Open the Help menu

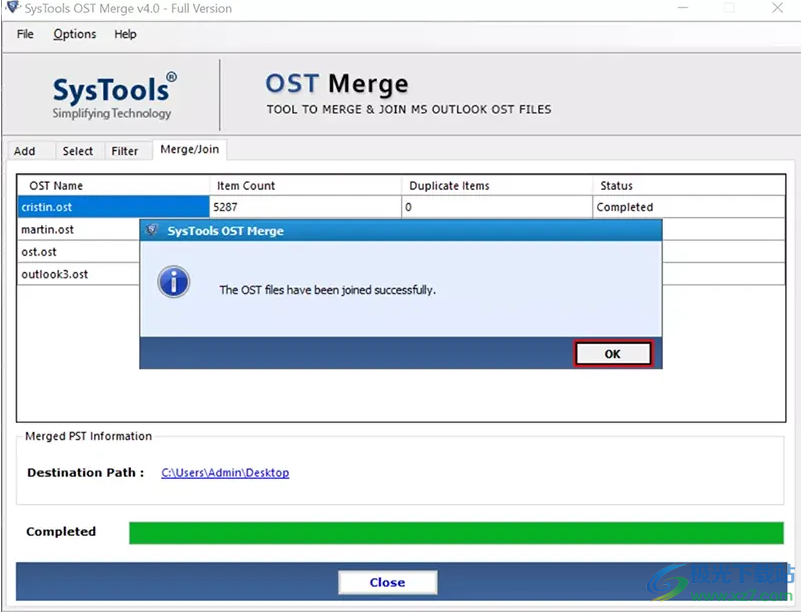(x=125, y=34)
